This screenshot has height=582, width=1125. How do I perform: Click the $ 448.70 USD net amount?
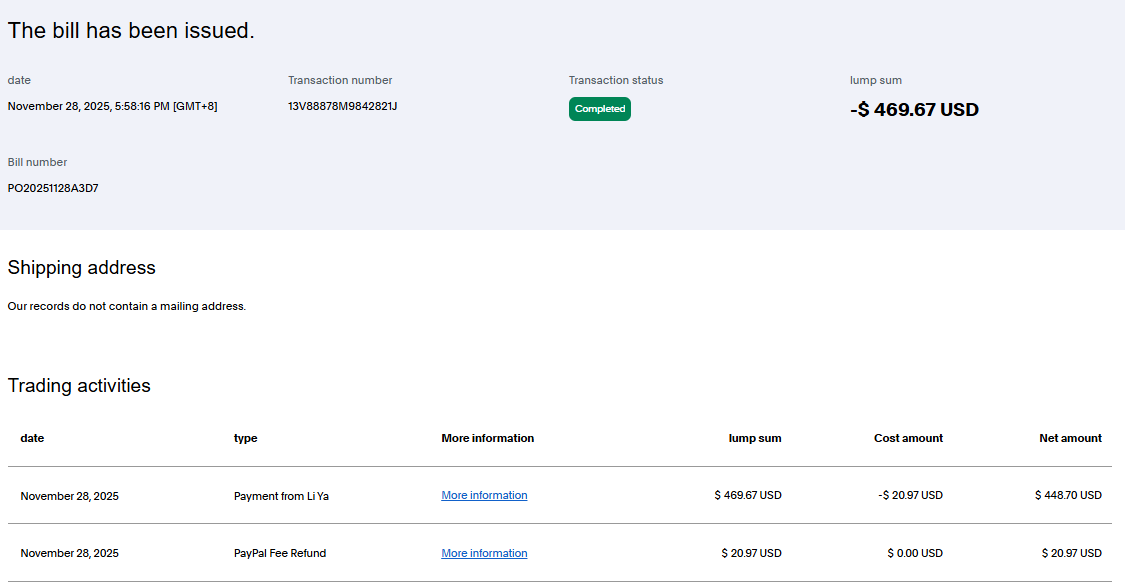1068,495
